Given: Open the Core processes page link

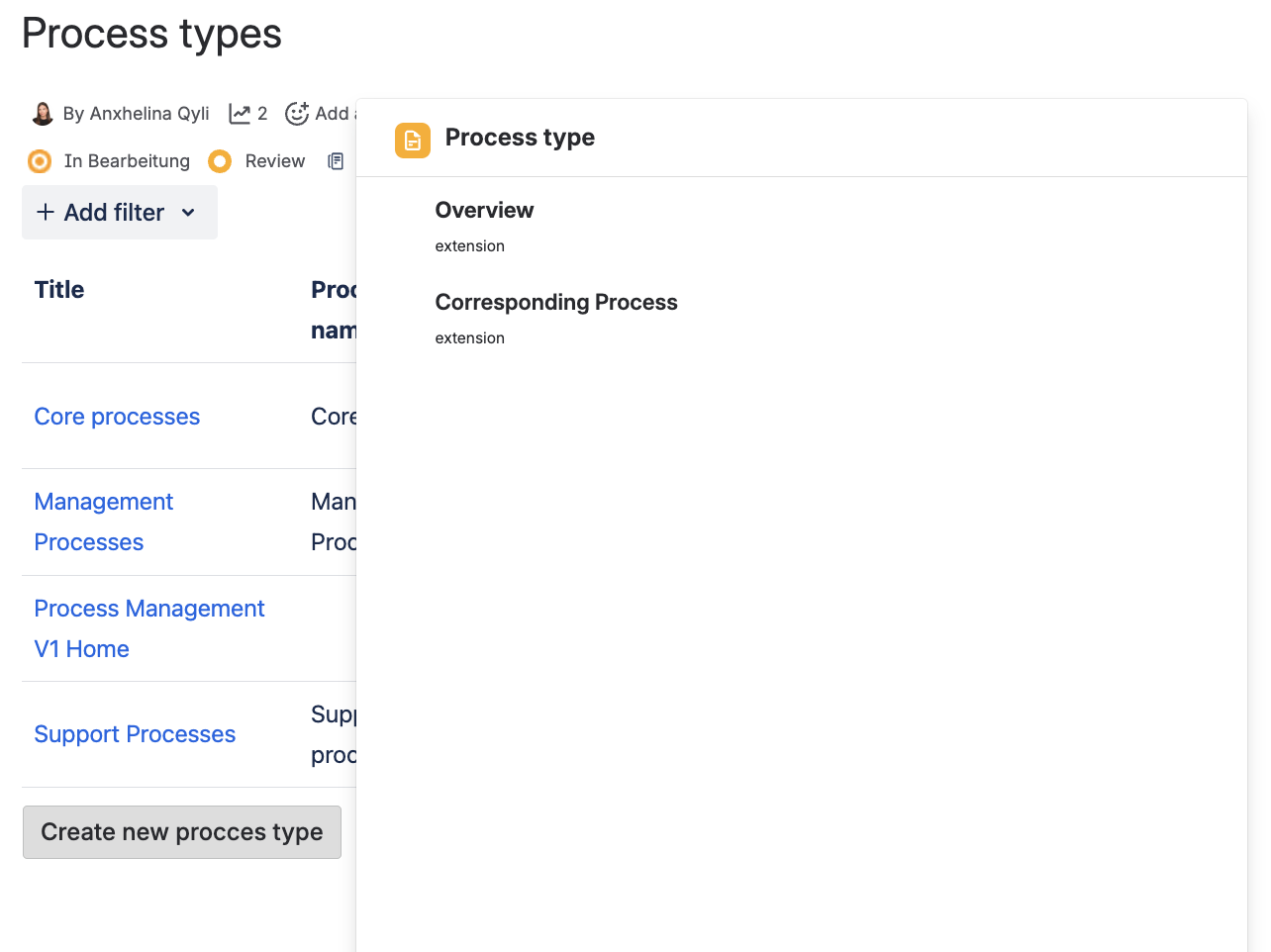Looking at the screenshot, I should tap(117, 417).
